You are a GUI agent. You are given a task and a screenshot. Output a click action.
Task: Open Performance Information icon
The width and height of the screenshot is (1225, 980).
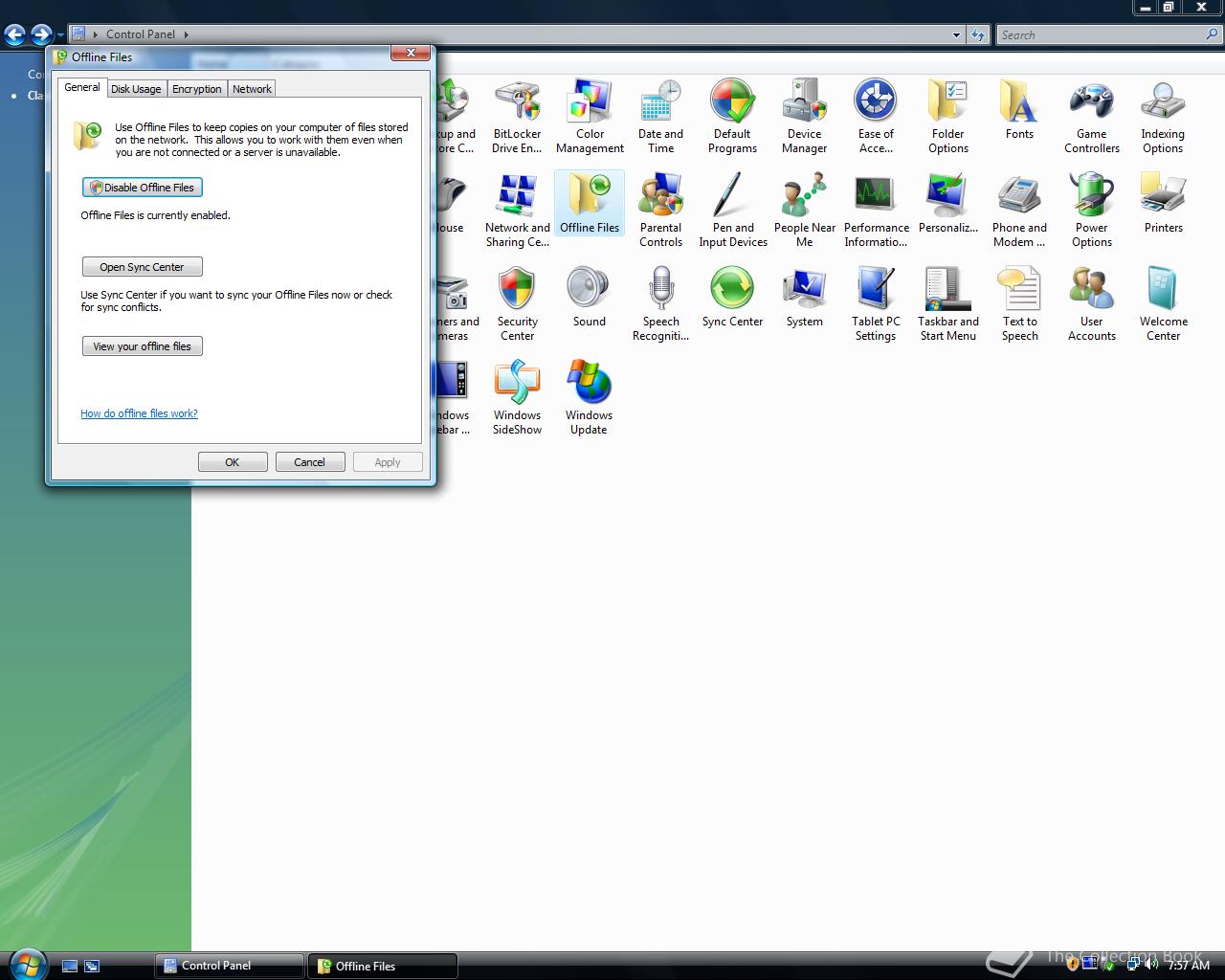[x=877, y=210]
